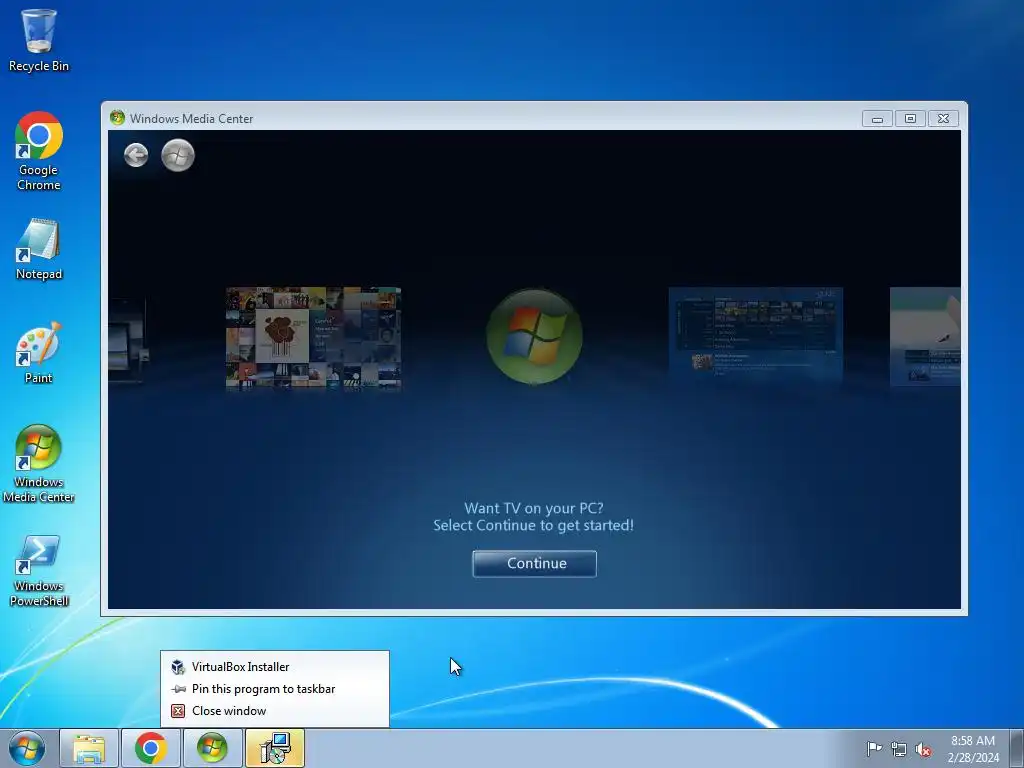This screenshot has height=768, width=1024.
Task: Select the Paint desktop shortcut
Action: pos(39,353)
